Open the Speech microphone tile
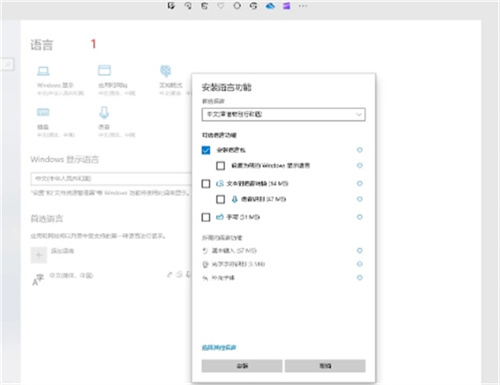 pos(116,122)
